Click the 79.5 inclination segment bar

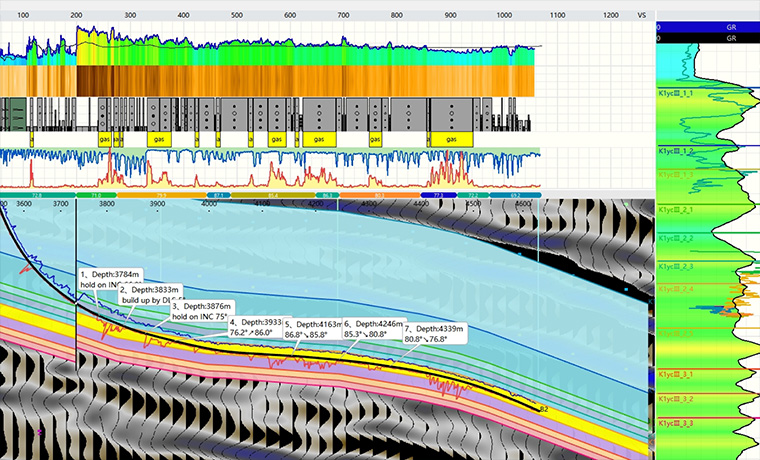point(160,196)
